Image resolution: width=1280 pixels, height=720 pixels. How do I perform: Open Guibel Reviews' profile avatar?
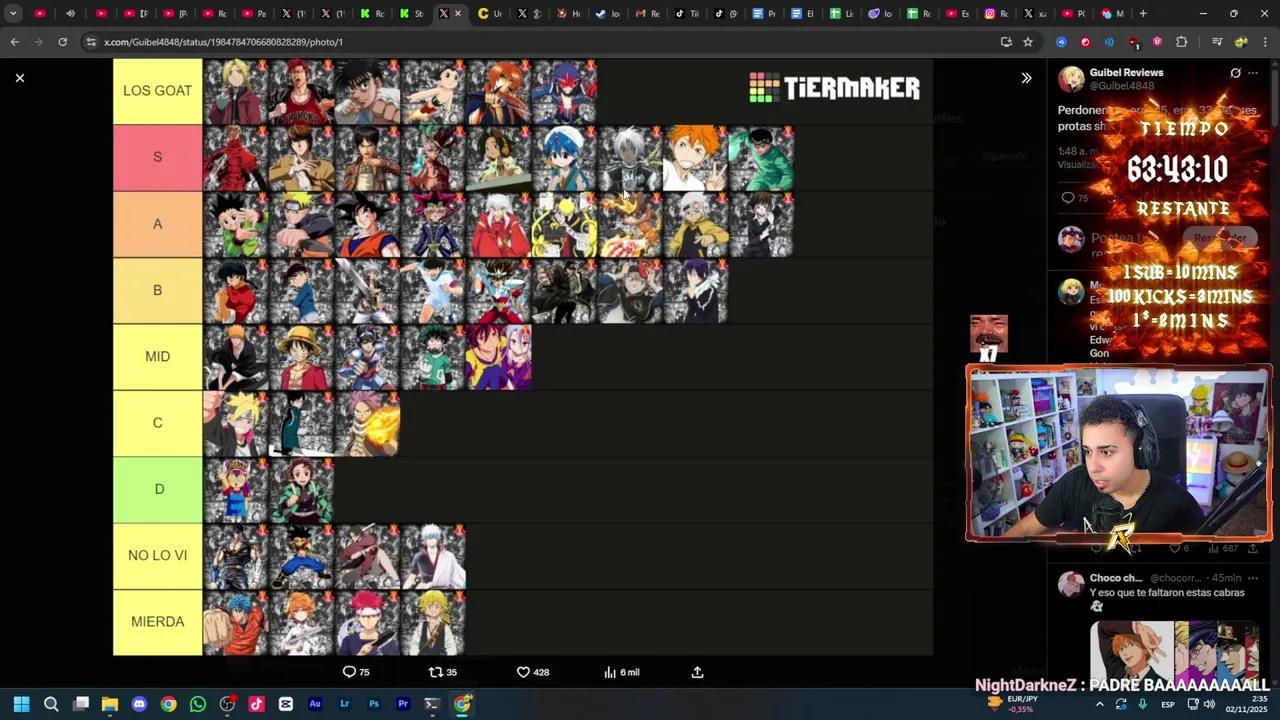[1071, 80]
